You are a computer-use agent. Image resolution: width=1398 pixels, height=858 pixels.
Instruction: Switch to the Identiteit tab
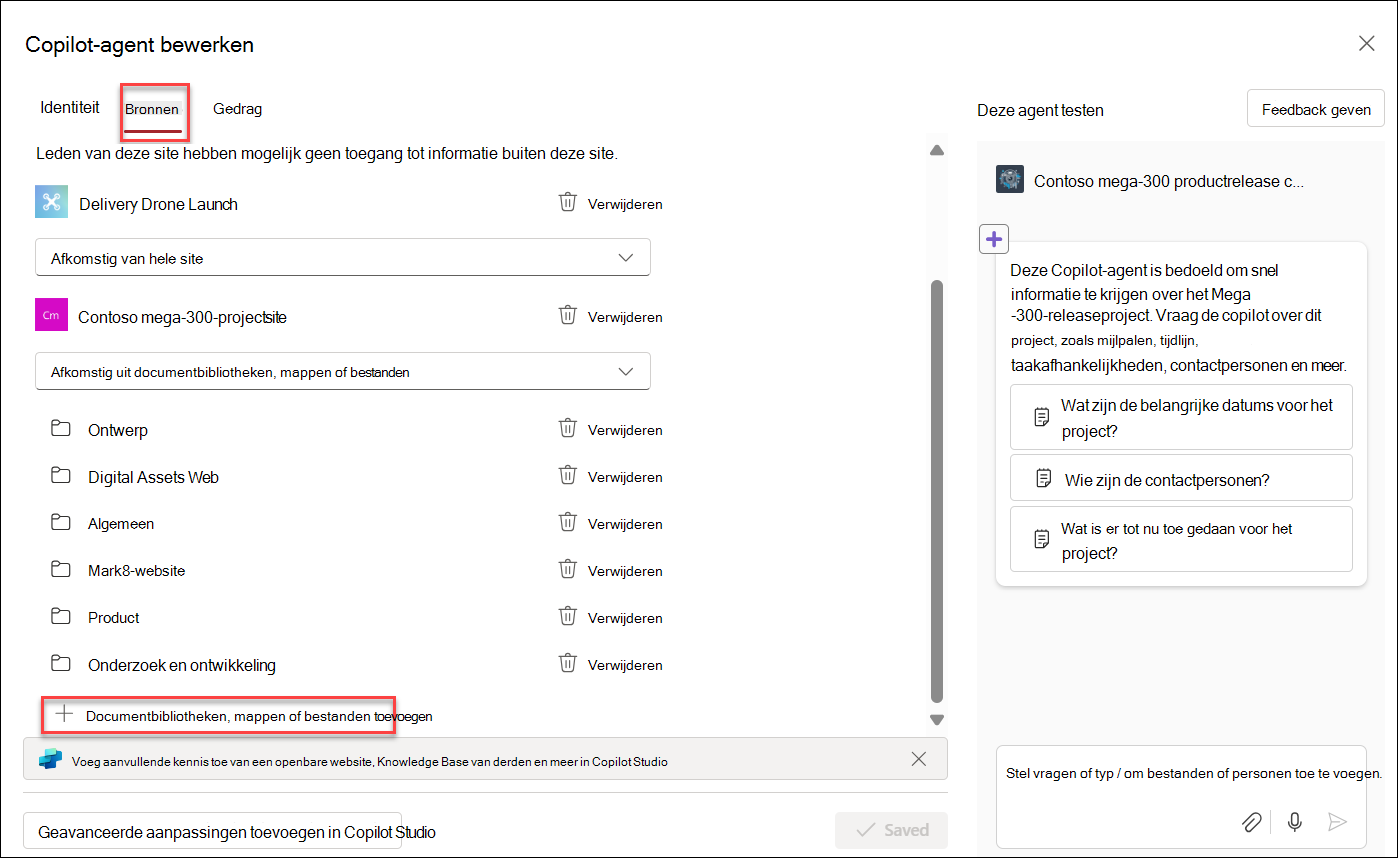(x=70, y=107)
